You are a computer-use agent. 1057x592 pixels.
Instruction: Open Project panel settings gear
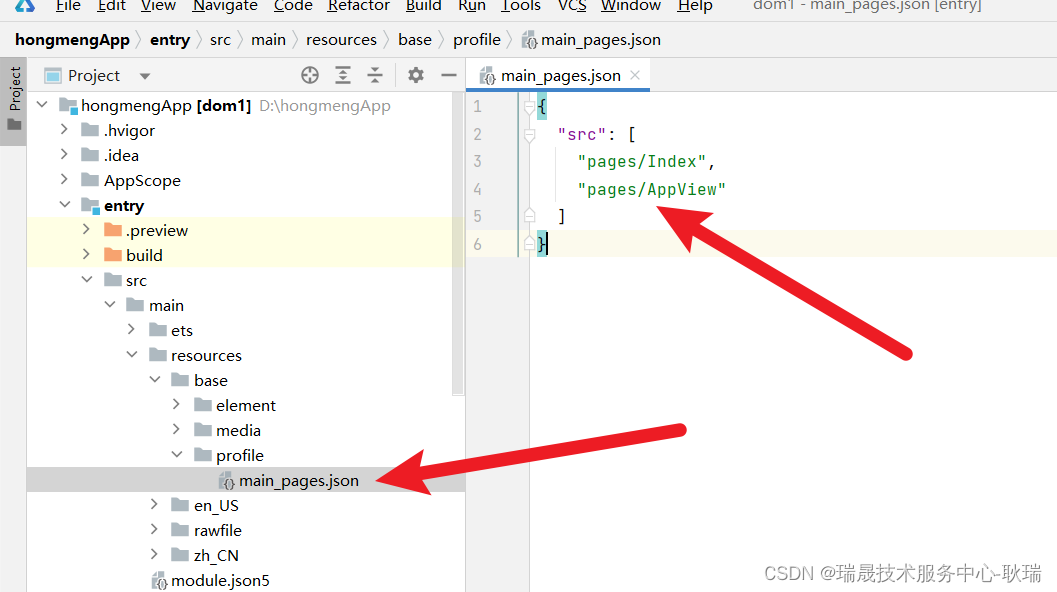[416, 76]
